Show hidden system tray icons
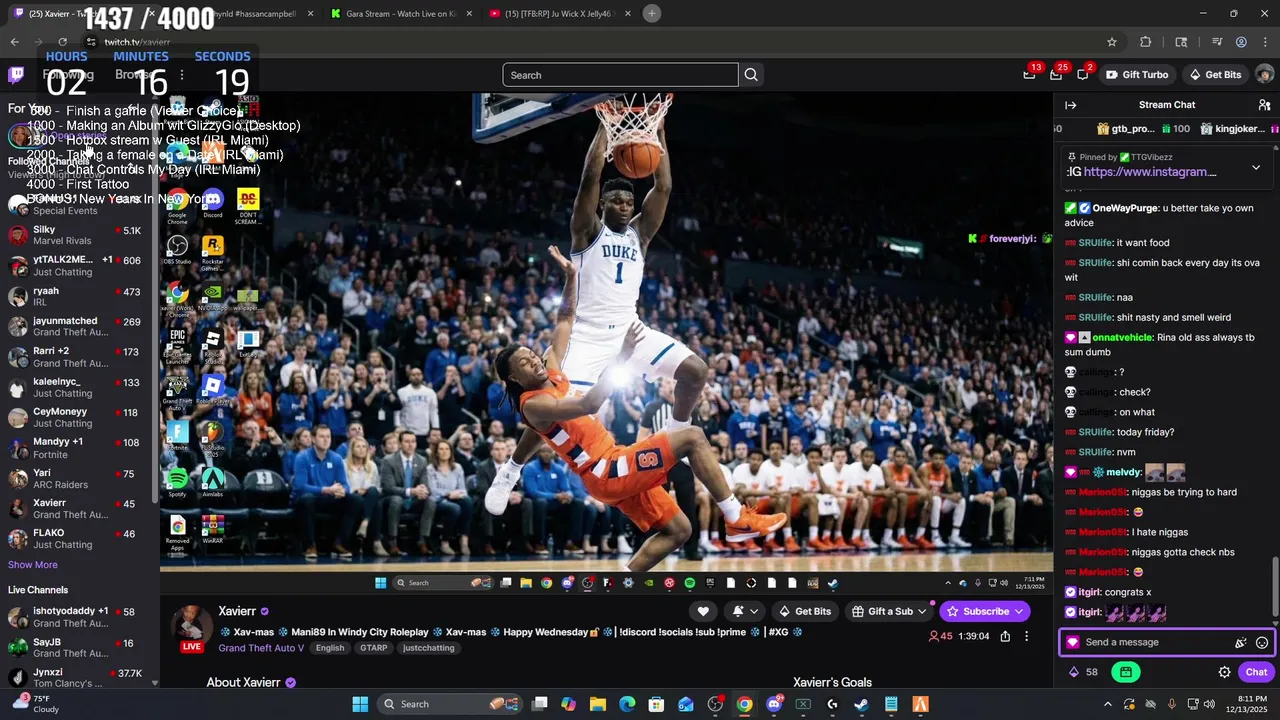The height and width of the screenshot is (720, 1280). 1107,704
